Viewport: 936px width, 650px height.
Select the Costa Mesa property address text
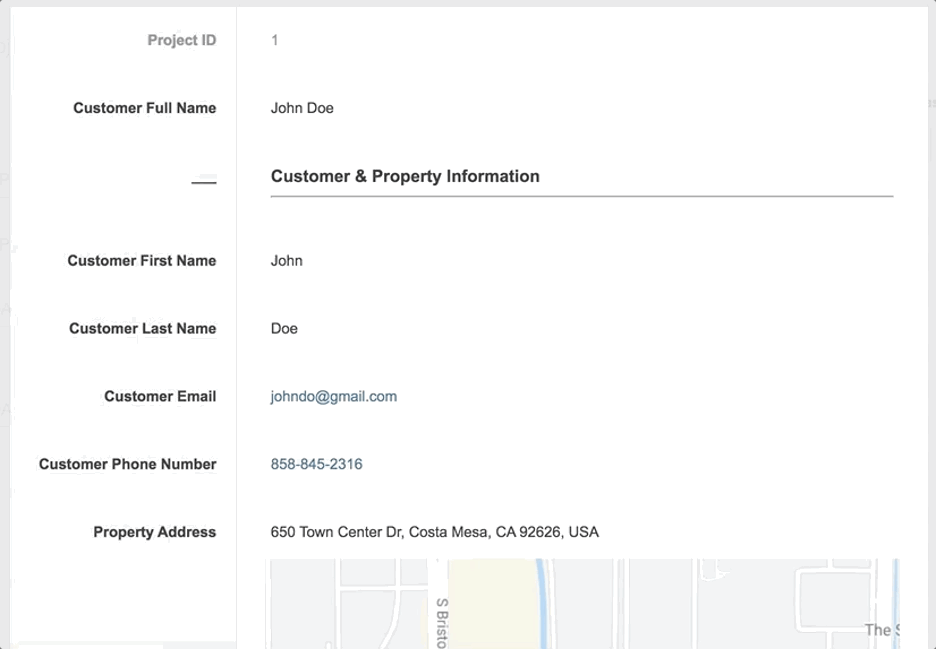pos(434,532)
